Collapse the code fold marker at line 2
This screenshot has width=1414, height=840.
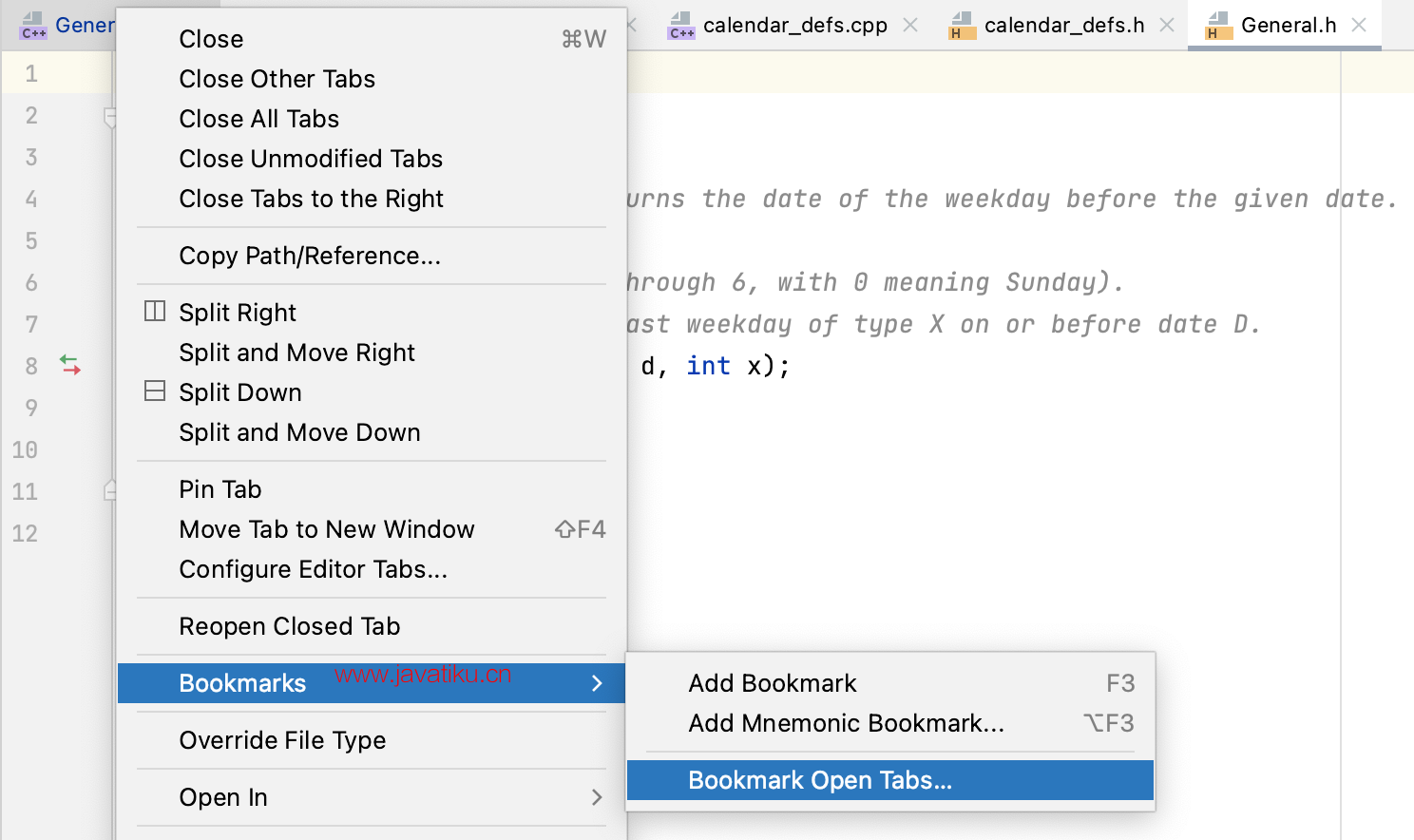(x=109, y=117)
